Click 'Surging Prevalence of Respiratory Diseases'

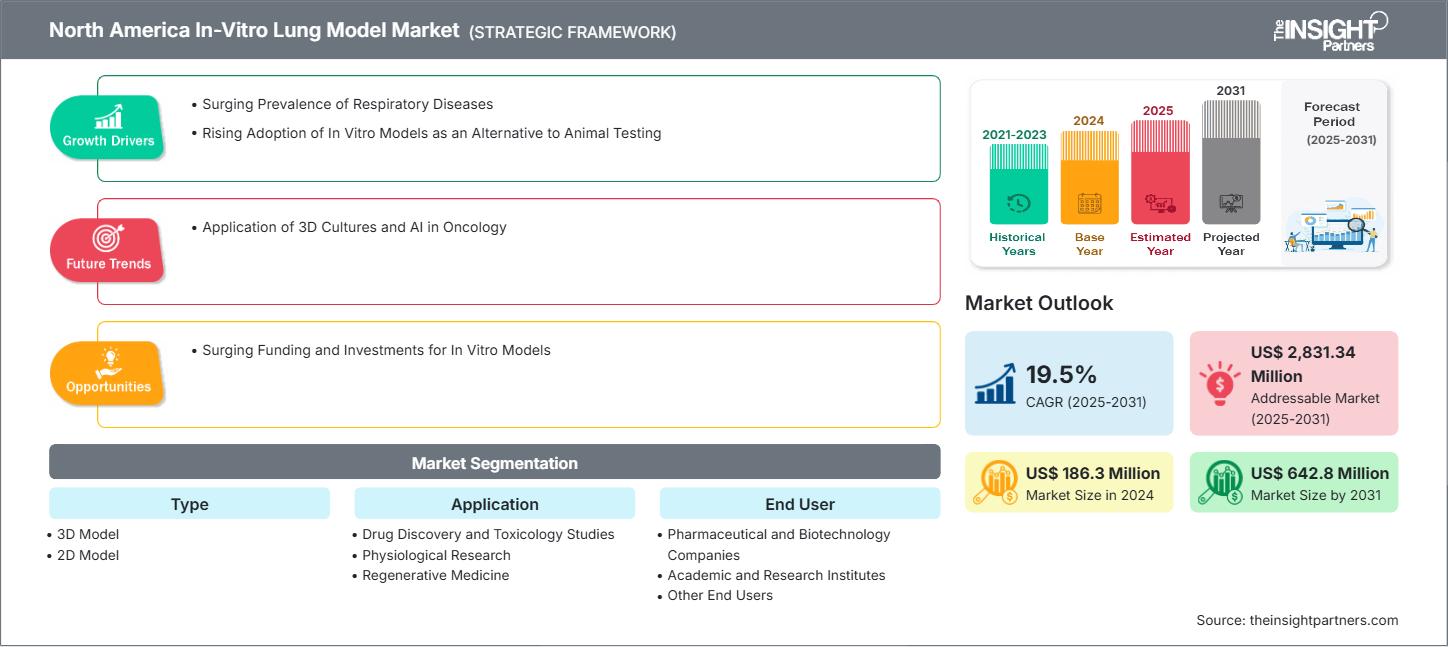click(347, 104)
